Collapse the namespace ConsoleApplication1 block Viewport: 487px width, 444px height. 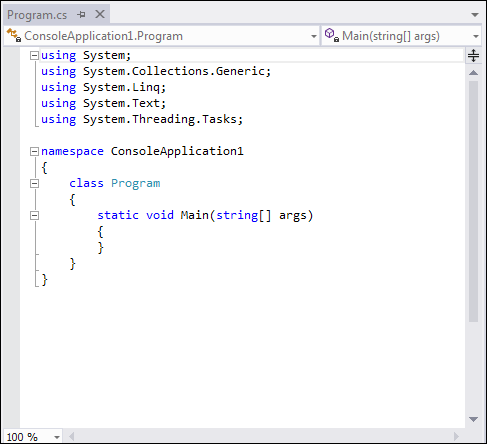coord(34,151)
